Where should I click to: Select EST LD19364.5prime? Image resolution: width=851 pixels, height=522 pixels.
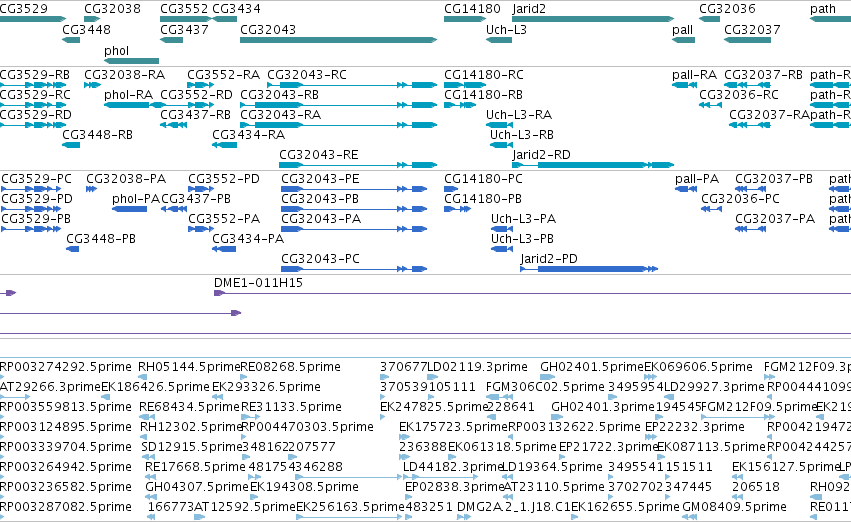(x=552, y=467)
